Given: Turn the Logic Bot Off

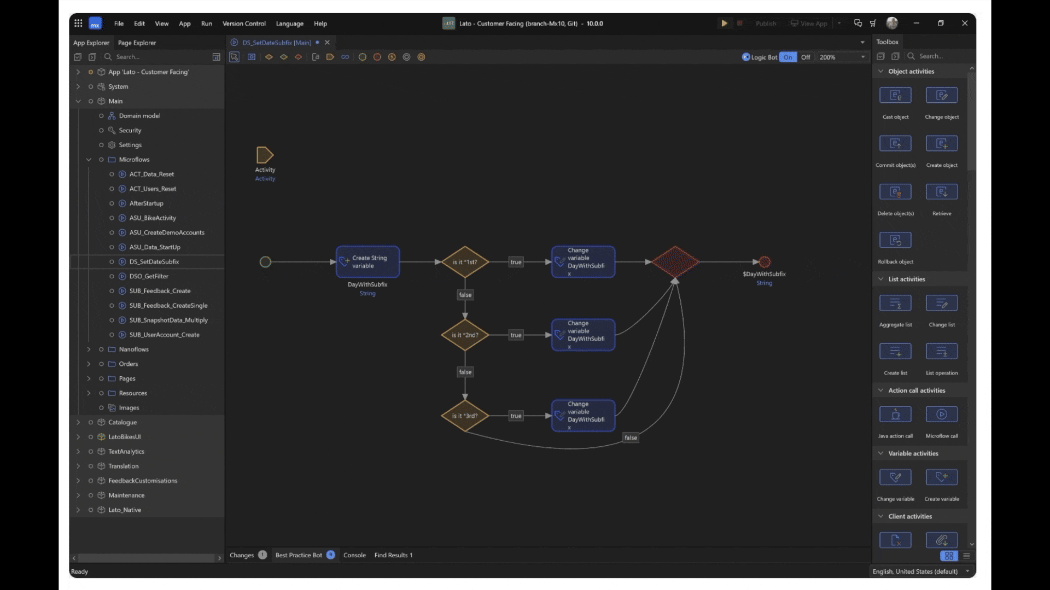Looking at the screenshot, I should point(808,56).
